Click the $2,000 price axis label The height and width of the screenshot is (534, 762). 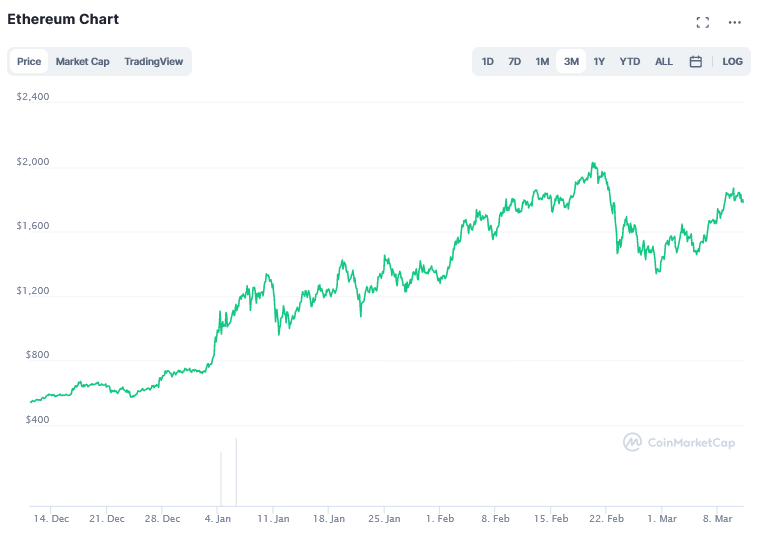[33, 161]
